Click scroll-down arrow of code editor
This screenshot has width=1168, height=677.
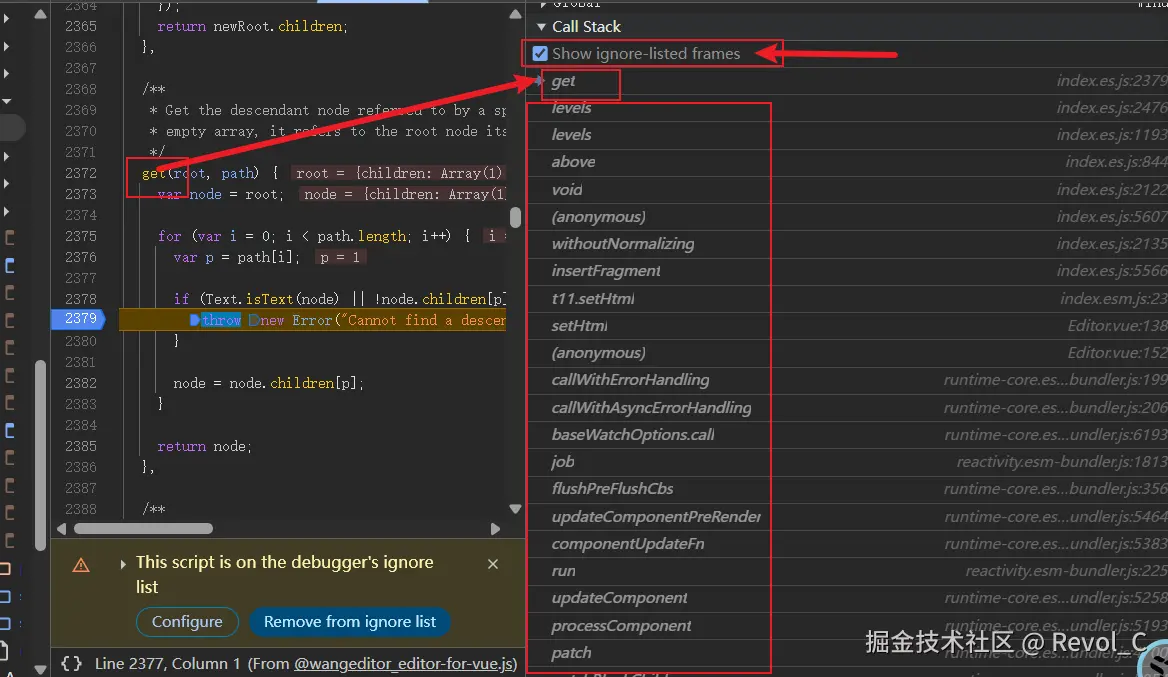pyautogui.click(x=515, y=509)
